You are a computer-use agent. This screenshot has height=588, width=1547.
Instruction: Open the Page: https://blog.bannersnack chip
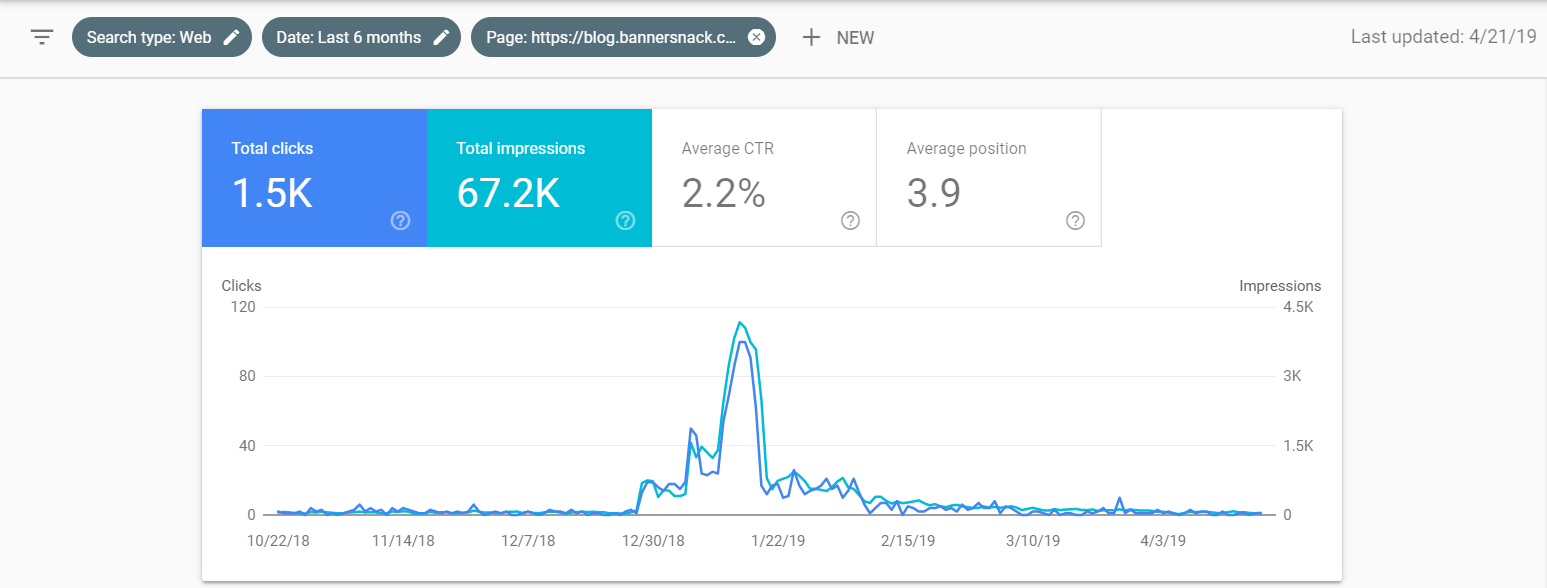click(623, 38)
